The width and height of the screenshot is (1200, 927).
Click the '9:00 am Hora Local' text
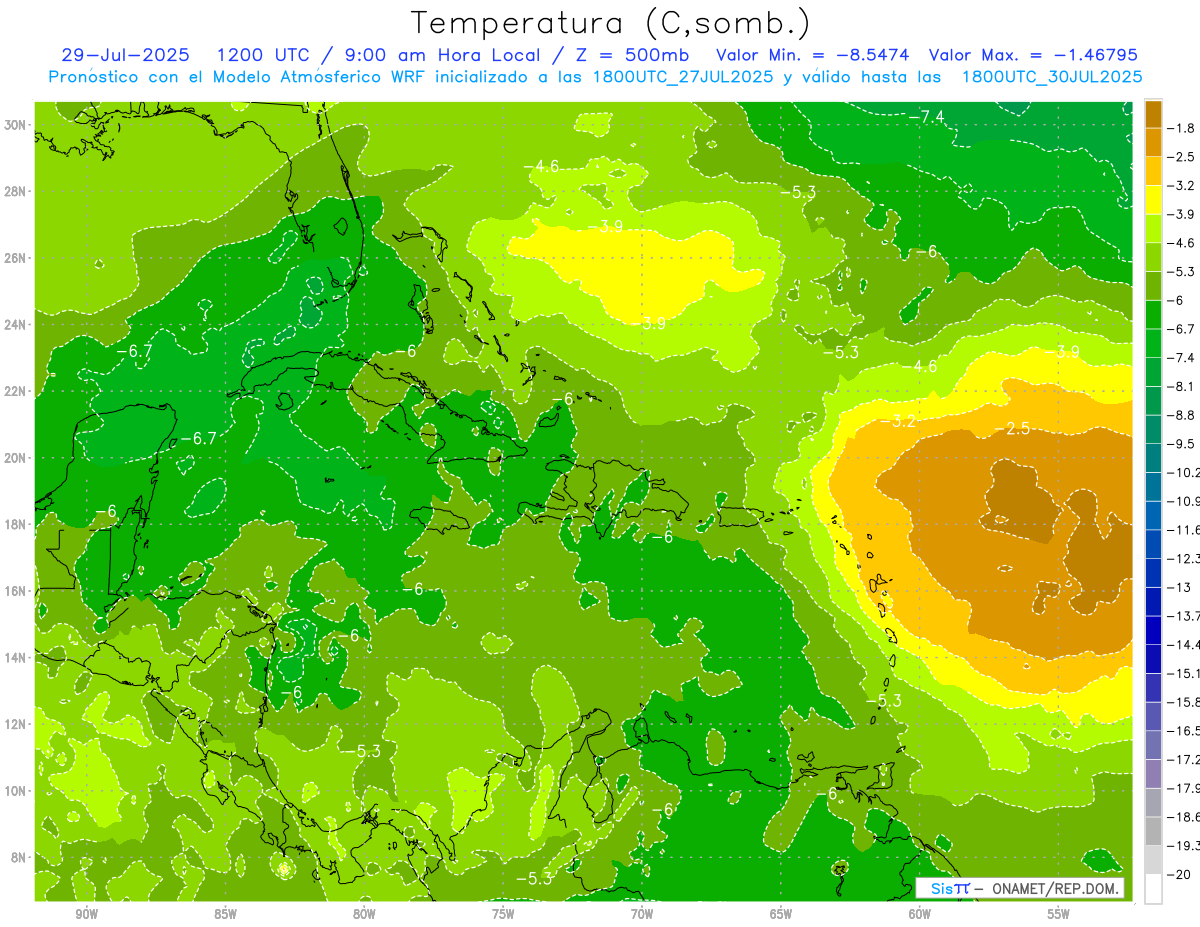[x=443, y=55]
